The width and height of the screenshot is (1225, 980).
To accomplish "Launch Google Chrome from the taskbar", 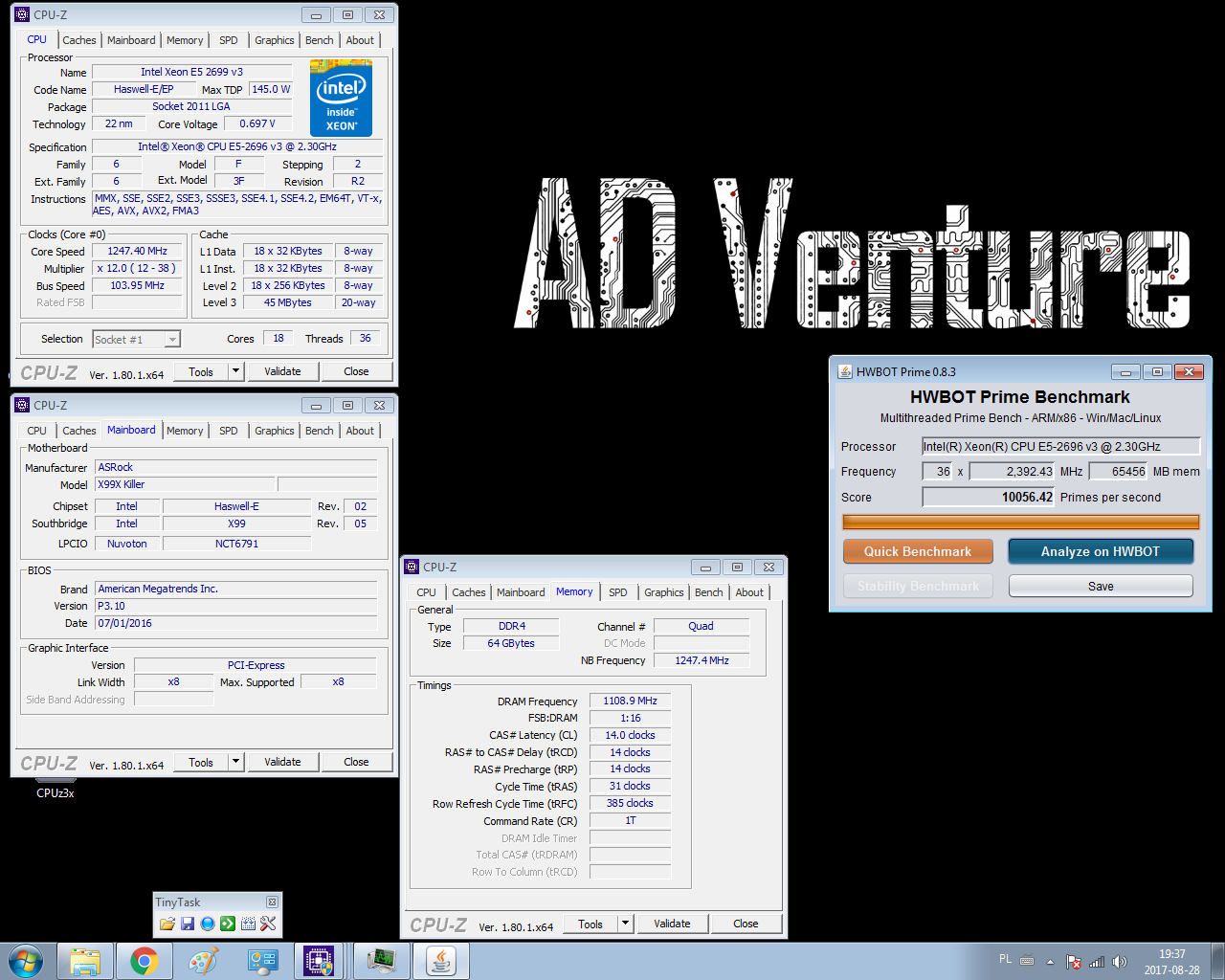I will (145, 961).
